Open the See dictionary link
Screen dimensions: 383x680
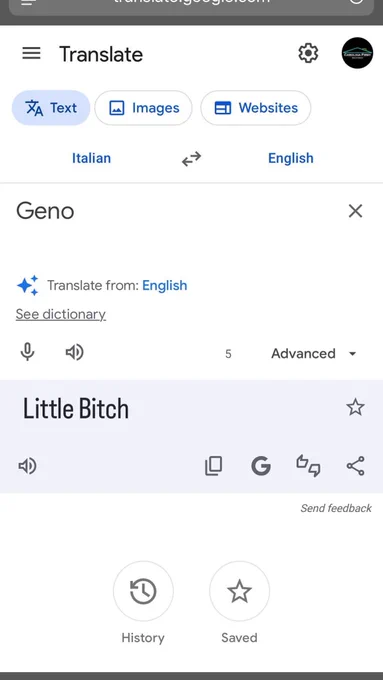point(61,314)
